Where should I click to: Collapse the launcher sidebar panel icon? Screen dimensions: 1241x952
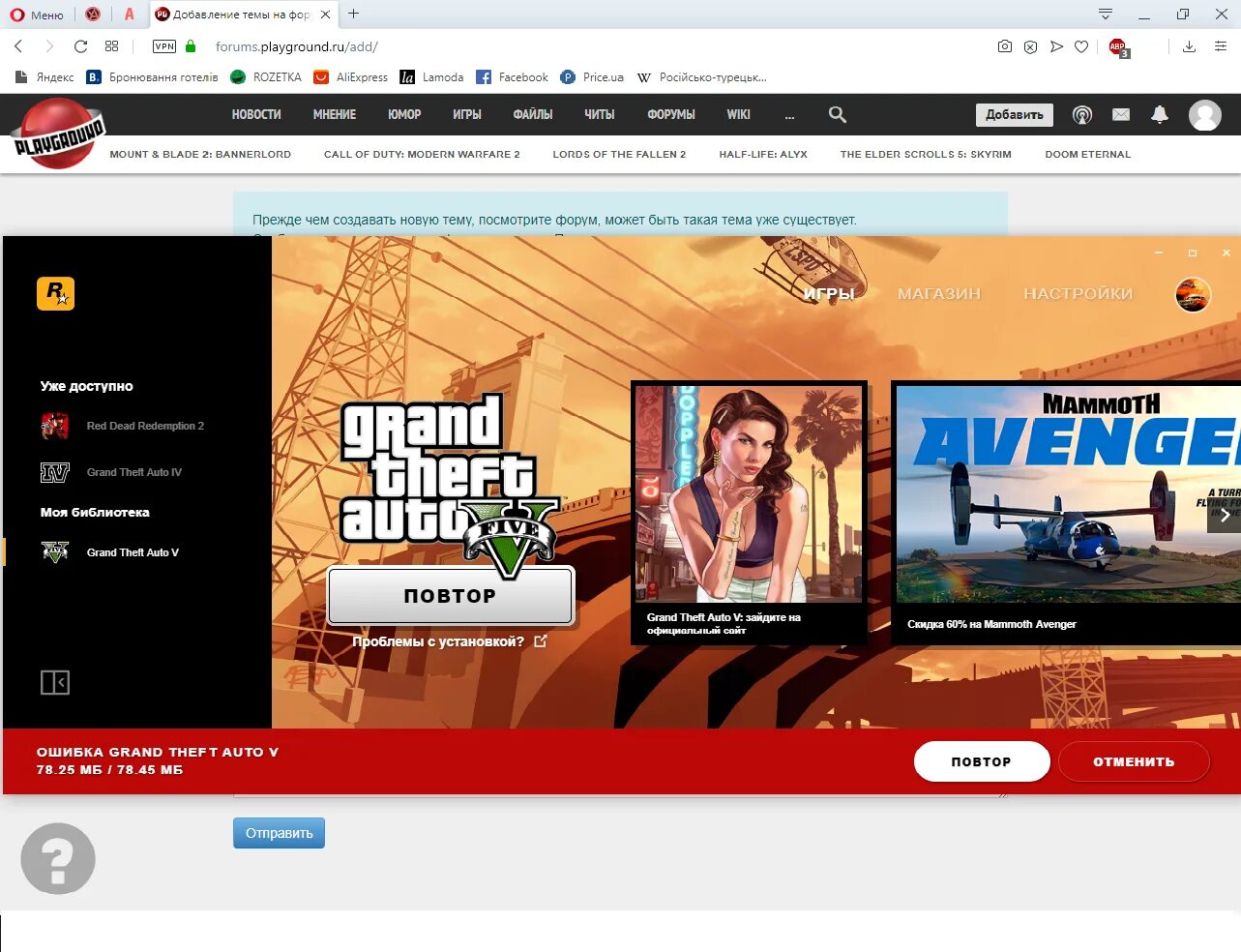[x=55, y=682]
